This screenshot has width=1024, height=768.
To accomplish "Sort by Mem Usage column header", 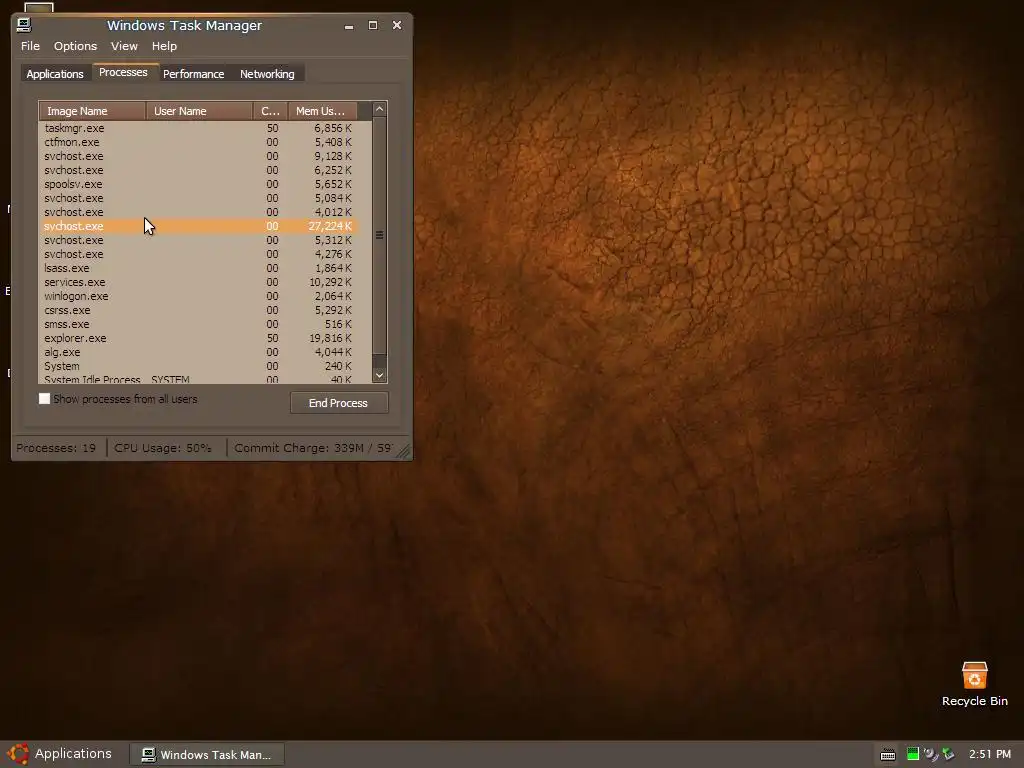I will point(323,111).
